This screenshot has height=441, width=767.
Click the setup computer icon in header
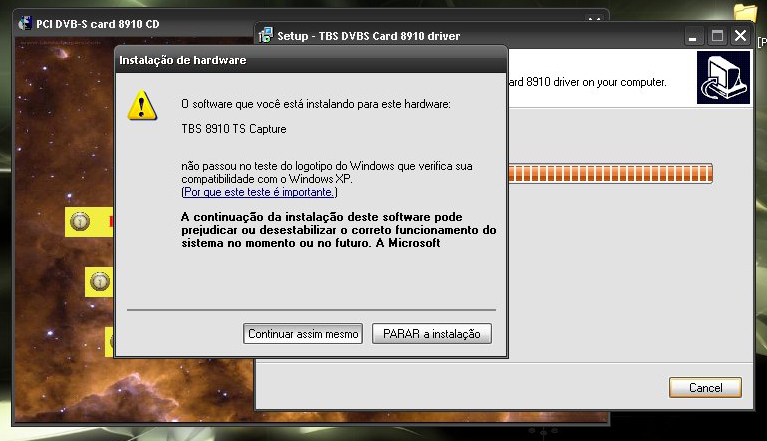pos(723,78)
